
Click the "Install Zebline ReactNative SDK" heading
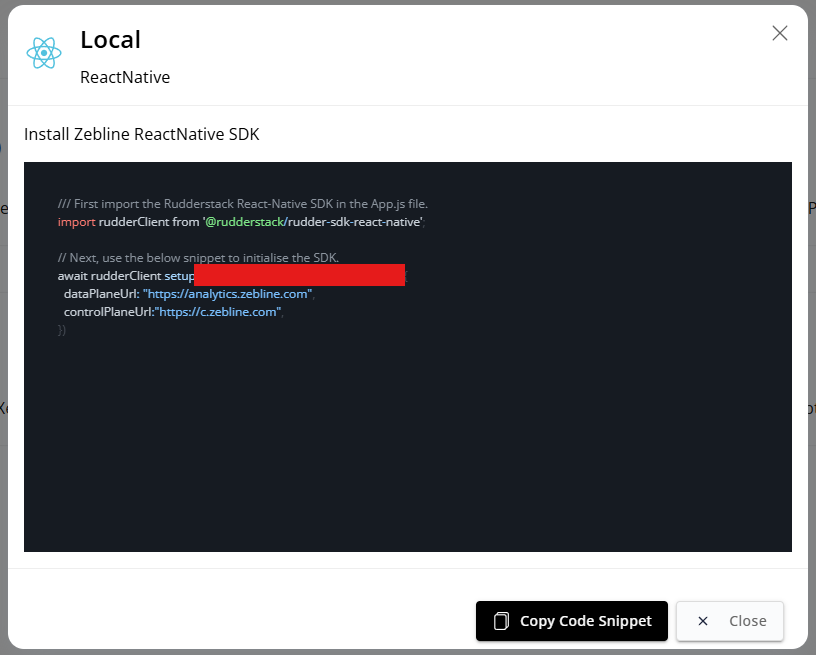tap(142, 134)
